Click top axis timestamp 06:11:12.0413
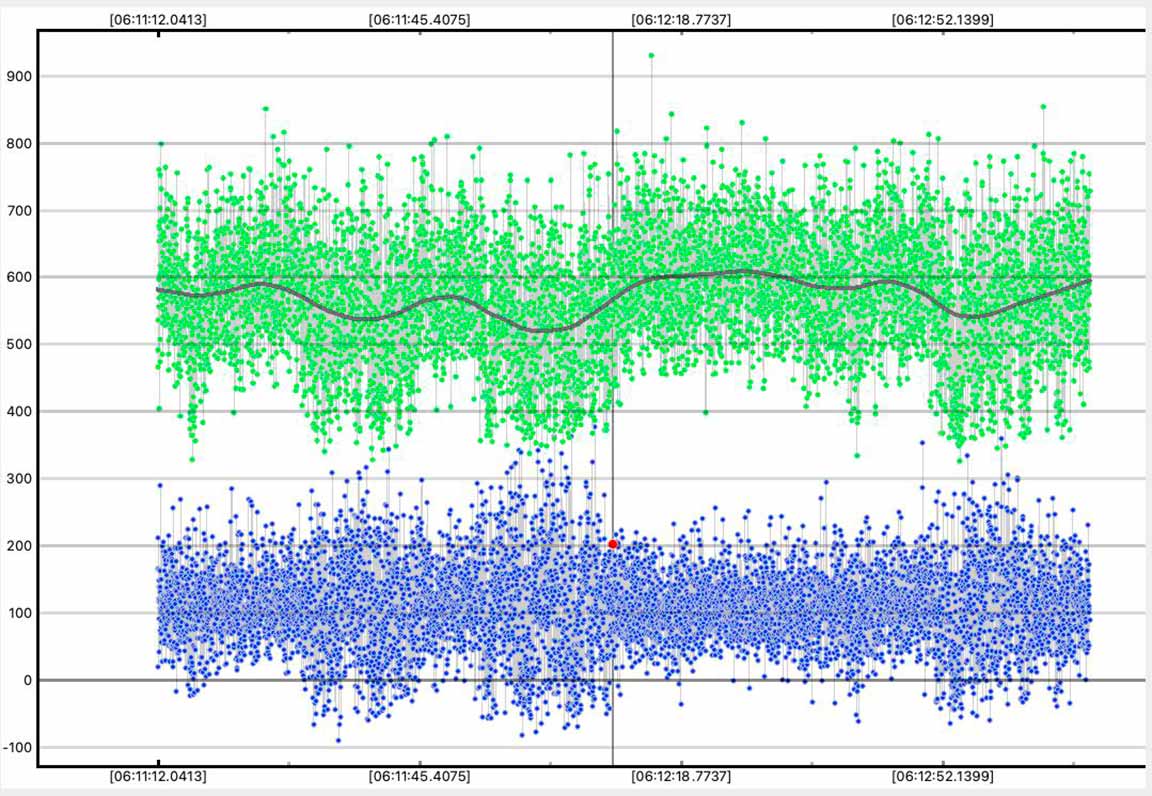The height and width of the screenshot is (796, 1152). click(158, 19)
